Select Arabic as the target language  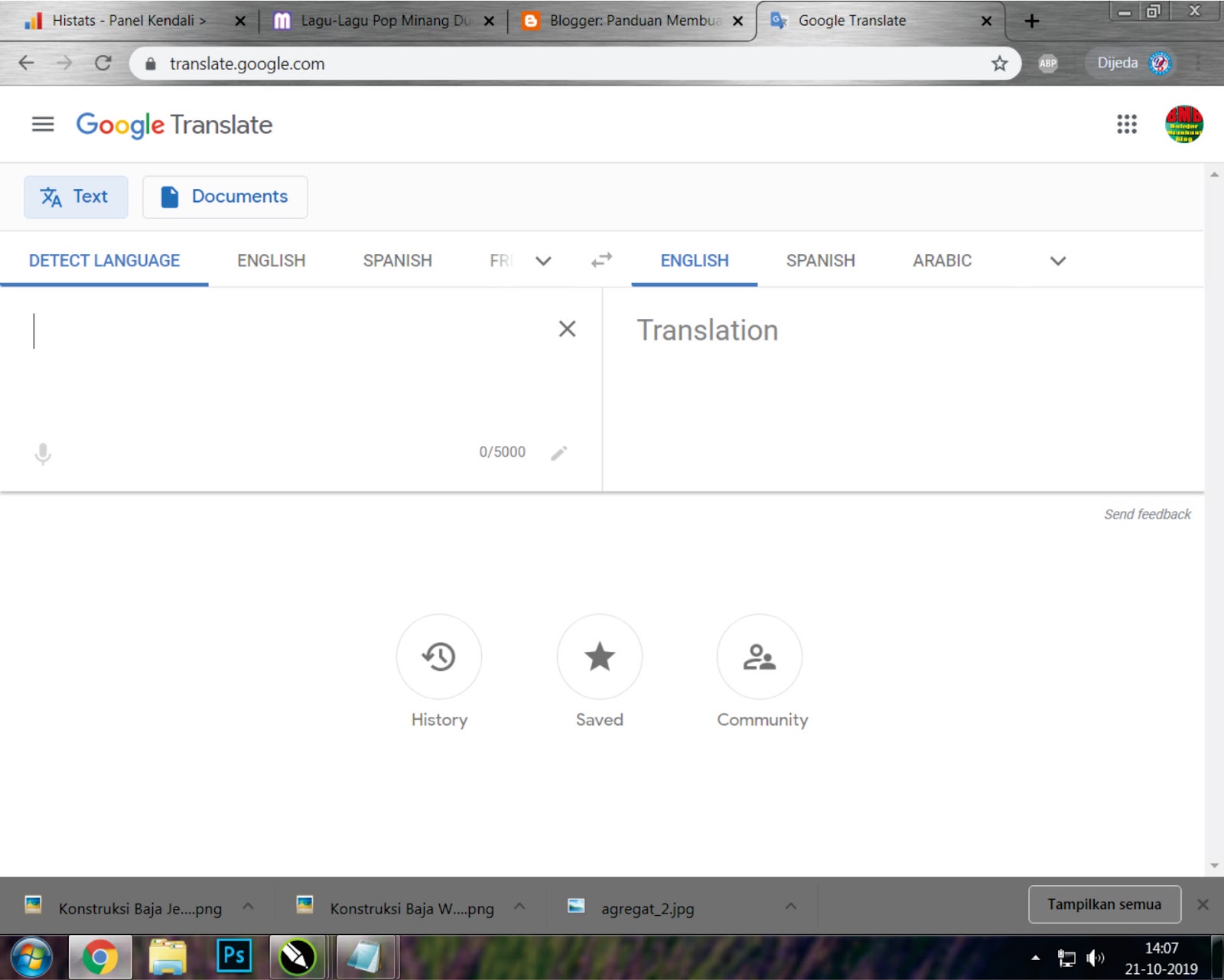(x=942, y=260)
